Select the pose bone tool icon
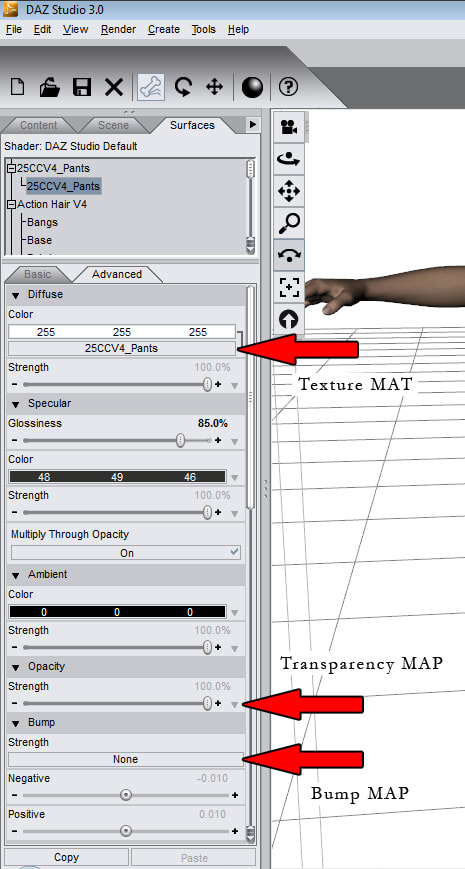The height and width of the screenshot is (869, 465). [x=151, y=87]
